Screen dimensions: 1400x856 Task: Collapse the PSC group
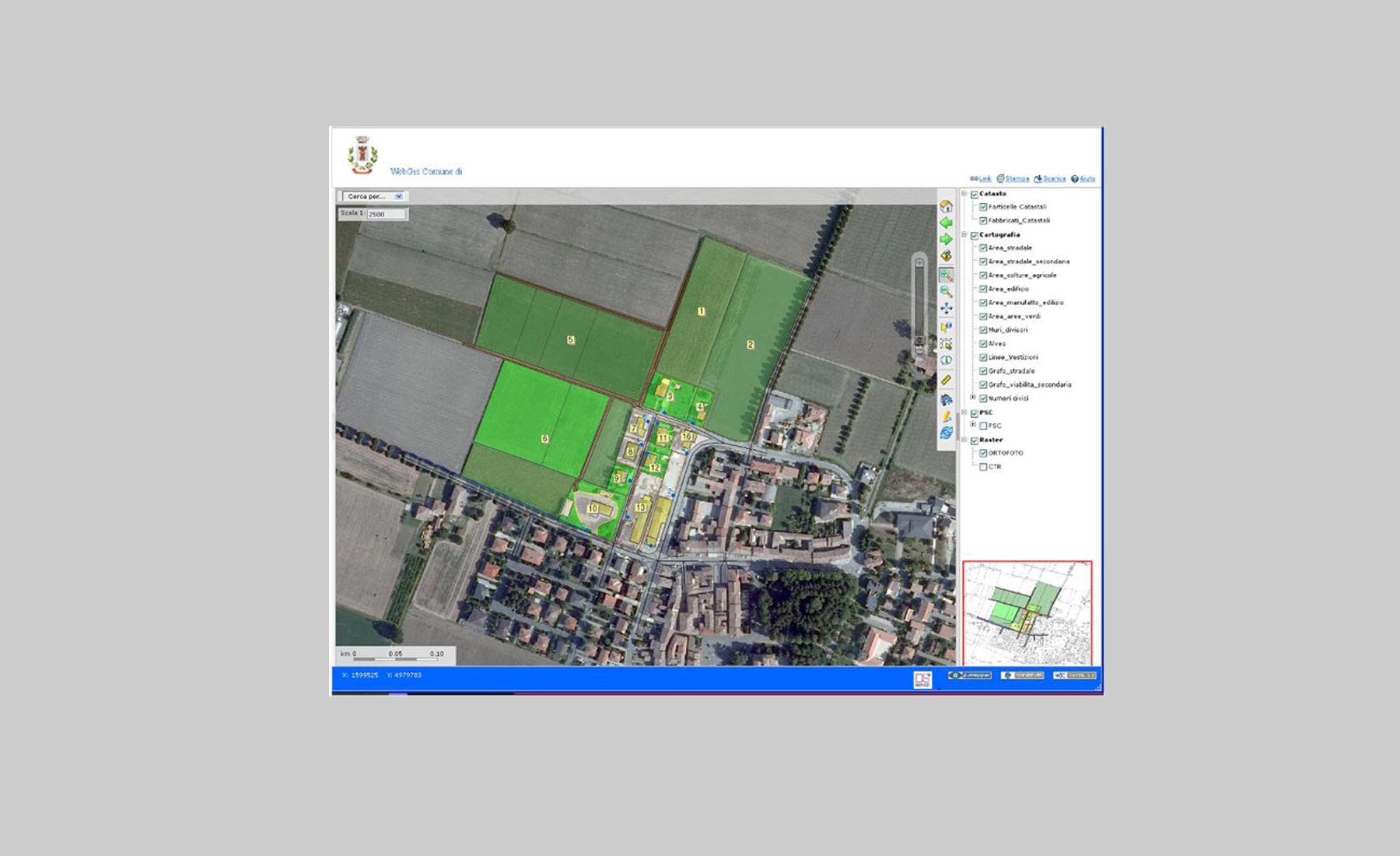964,412
